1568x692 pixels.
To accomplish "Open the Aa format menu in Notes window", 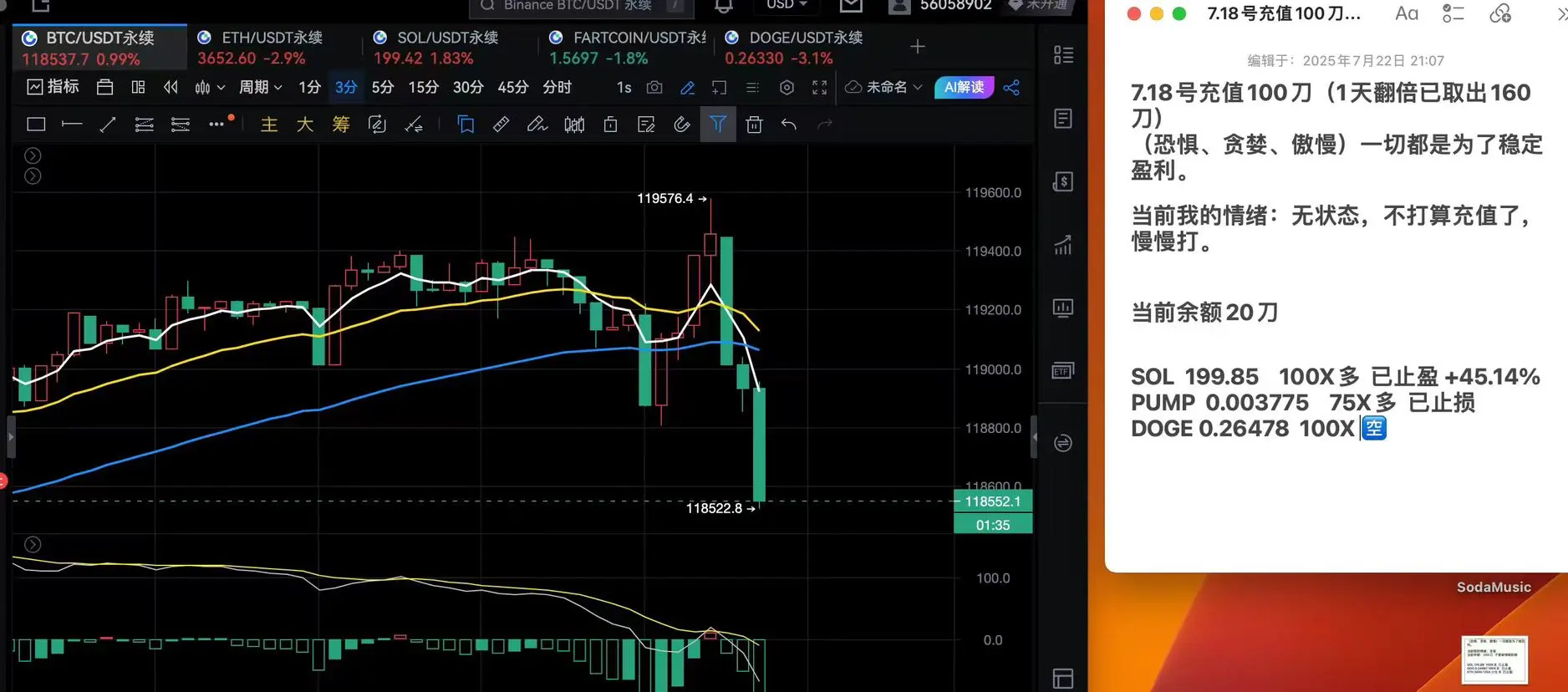I will coord(1407,13).
